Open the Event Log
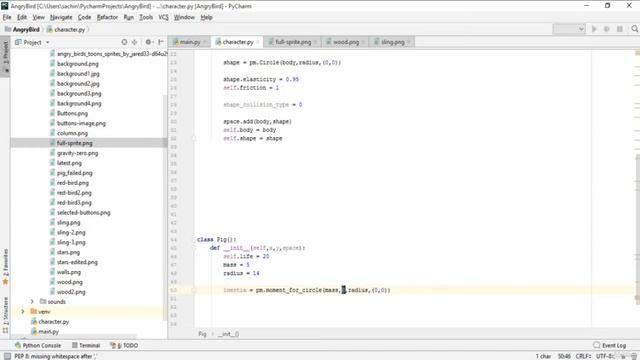Screen dimensions: 640x360 [610, 345]
